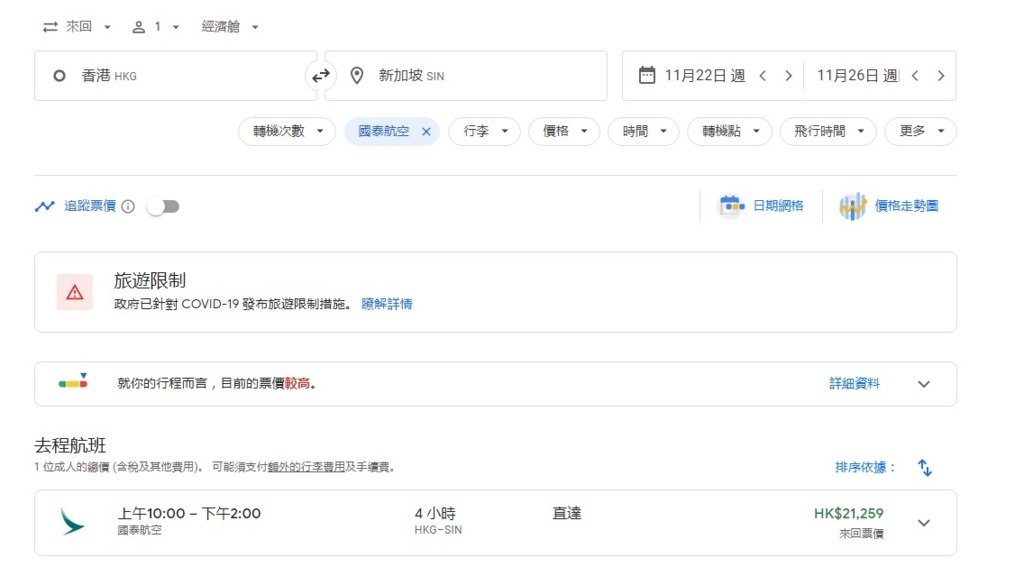
Task: Open the 行李 baggage filter
Action: pyautogui.click(x=484, y=131)
